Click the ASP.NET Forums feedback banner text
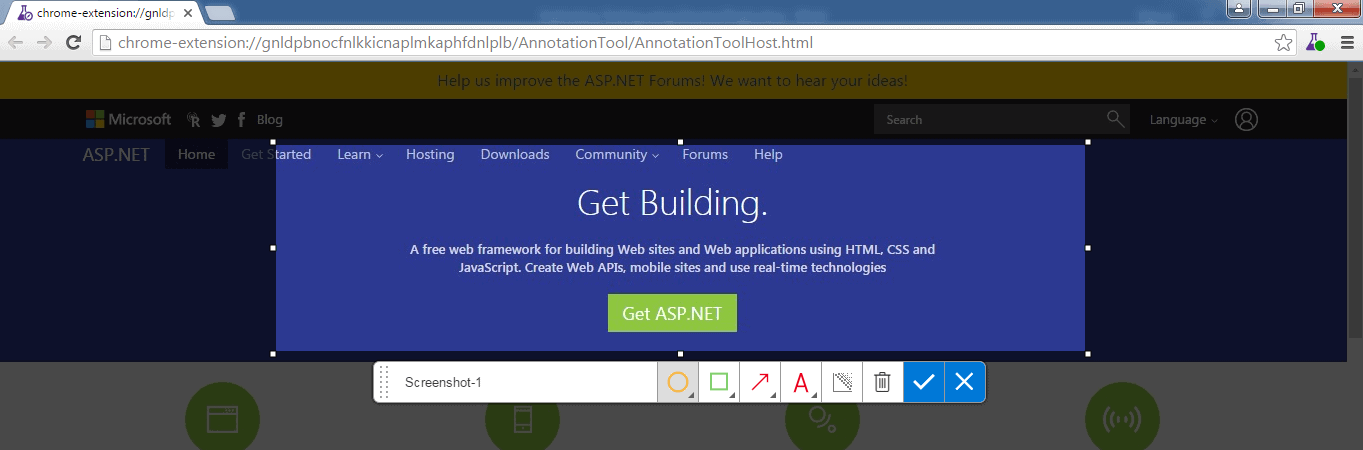 coord(673,80)
